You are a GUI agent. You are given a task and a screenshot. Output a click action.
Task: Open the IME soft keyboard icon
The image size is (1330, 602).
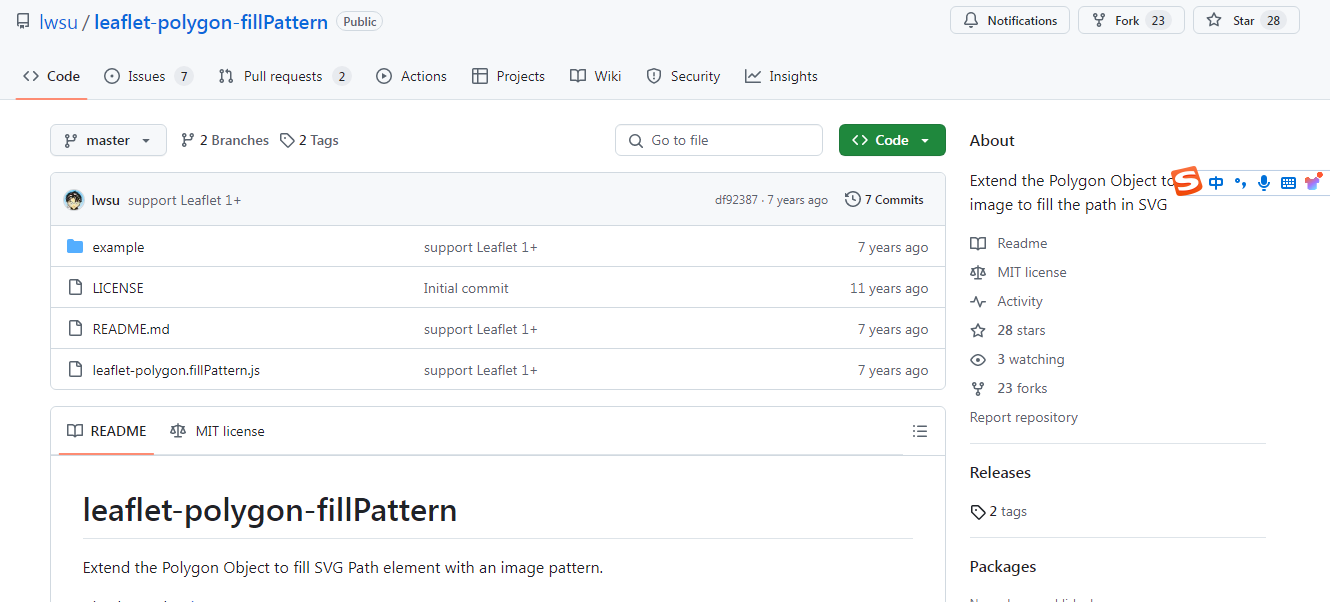[x=1288, y=183]
